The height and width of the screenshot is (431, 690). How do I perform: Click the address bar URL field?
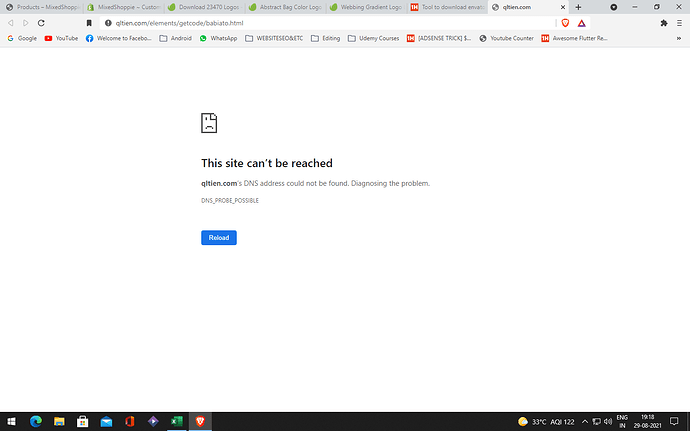pyautogui.click(x=328, y=23)
